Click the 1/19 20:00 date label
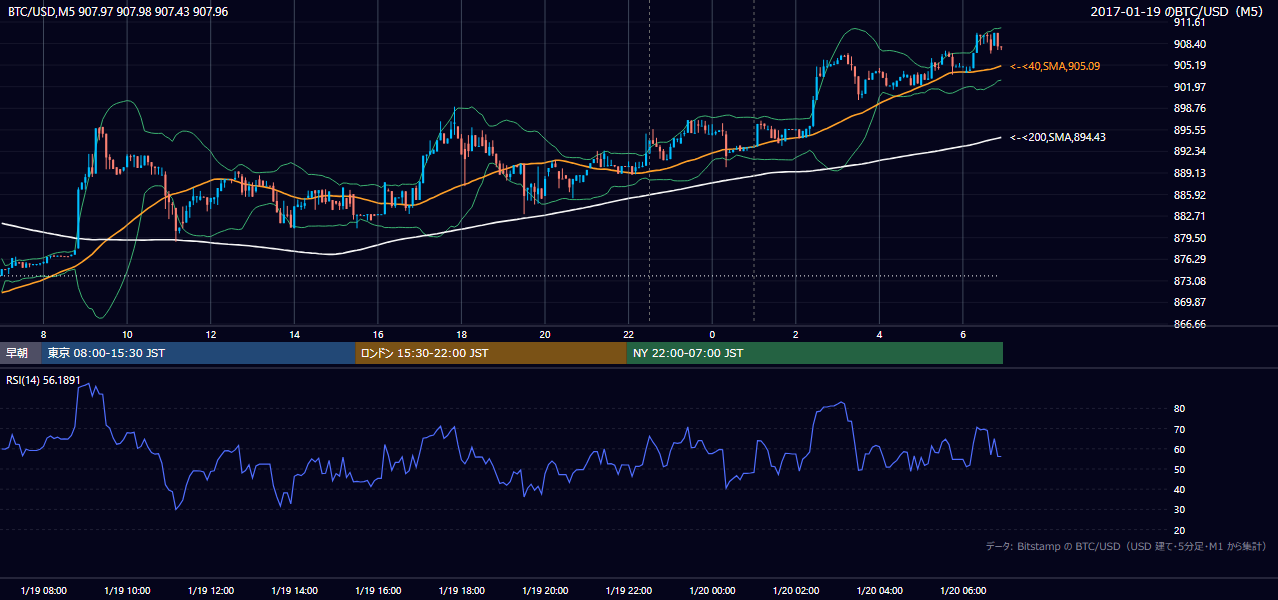Screen dimensions: 1278x600 [x=545, y=591]
